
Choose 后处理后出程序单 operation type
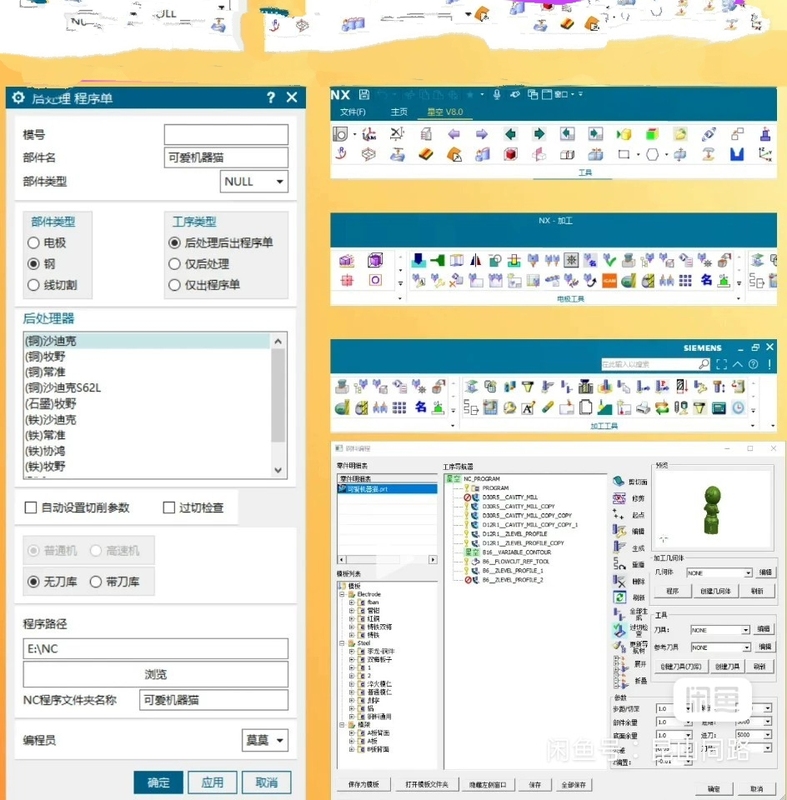[174, 243]
